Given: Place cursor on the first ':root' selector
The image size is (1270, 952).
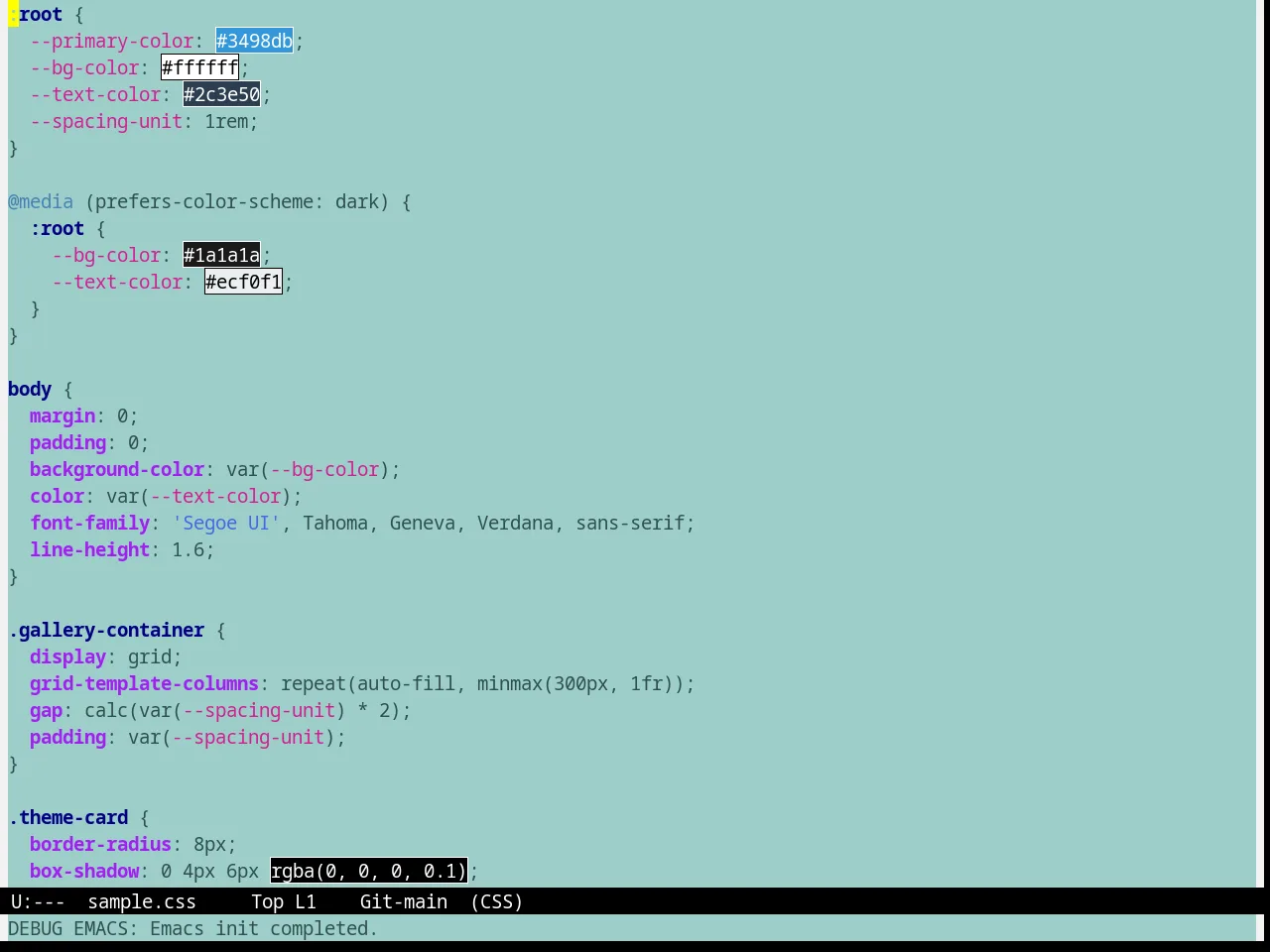Looking at the screenshot, I should (x=36, y=14).
